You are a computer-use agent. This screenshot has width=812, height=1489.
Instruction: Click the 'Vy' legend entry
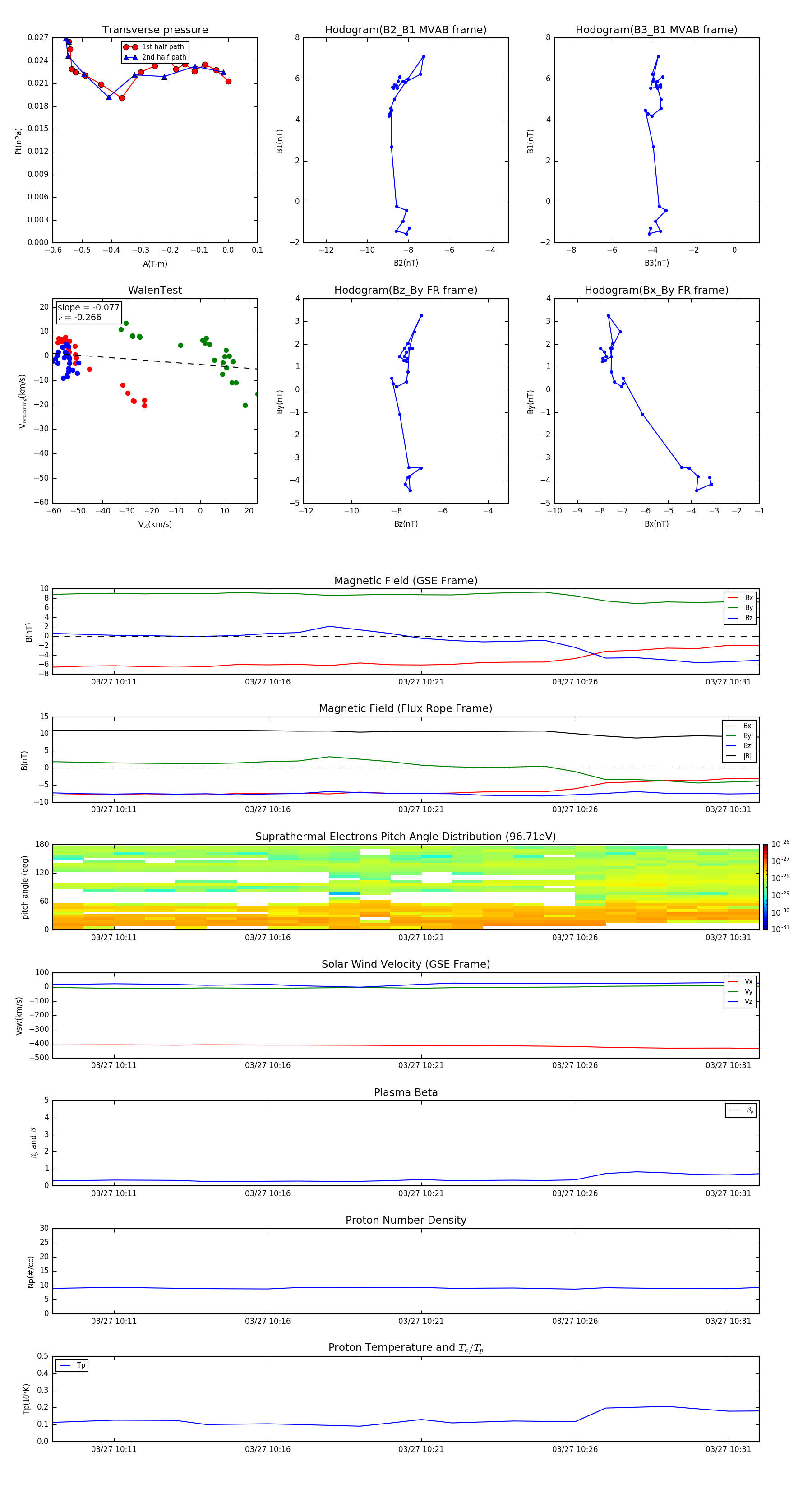740,991
